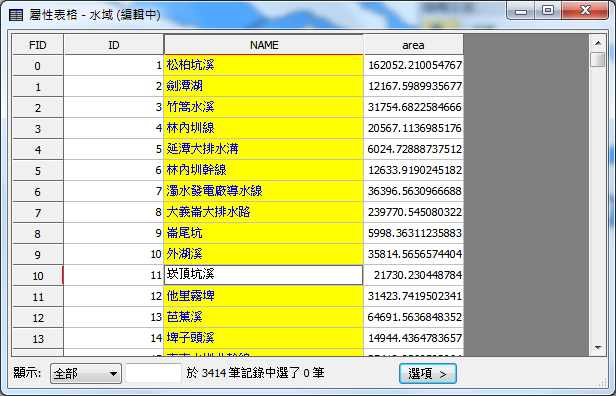Image resolution: width=616 pixels, height=396 pixels.
Task: Click the area column header
Action: click(413, 45)
